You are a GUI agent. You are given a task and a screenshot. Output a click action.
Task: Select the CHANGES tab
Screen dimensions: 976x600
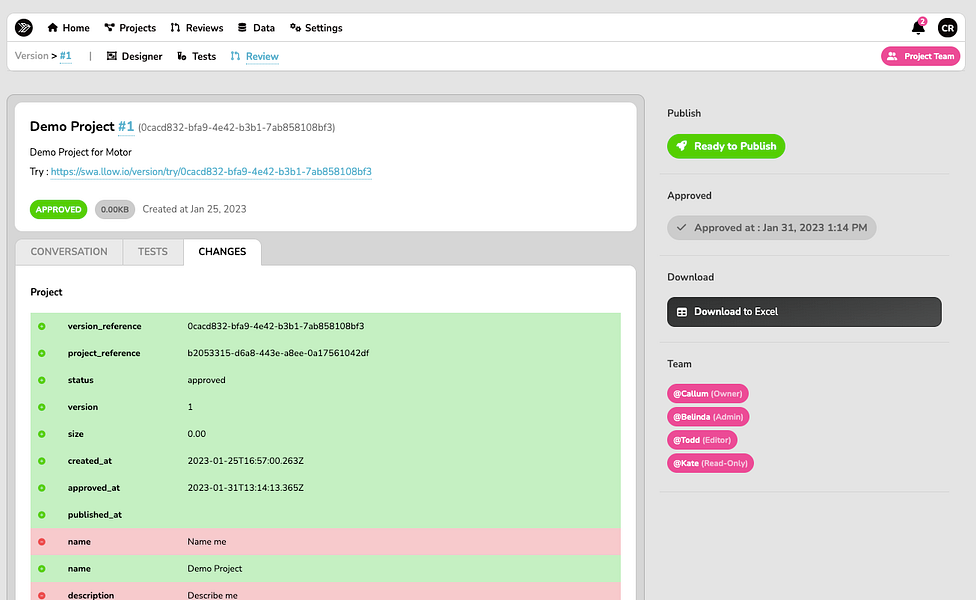click(x=222, y=251)
